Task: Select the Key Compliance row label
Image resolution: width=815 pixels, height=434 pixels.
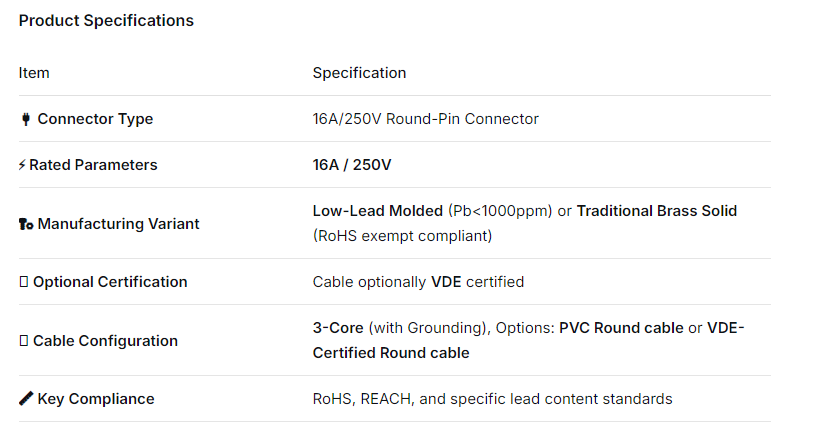Action: tap(95, 399)
